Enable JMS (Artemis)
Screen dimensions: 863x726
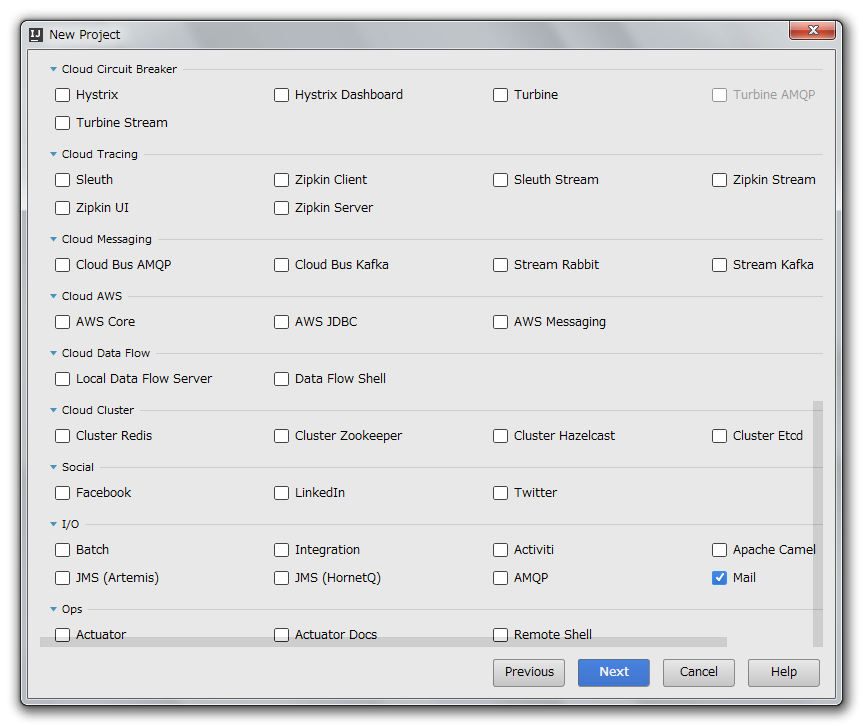point(63,578)
